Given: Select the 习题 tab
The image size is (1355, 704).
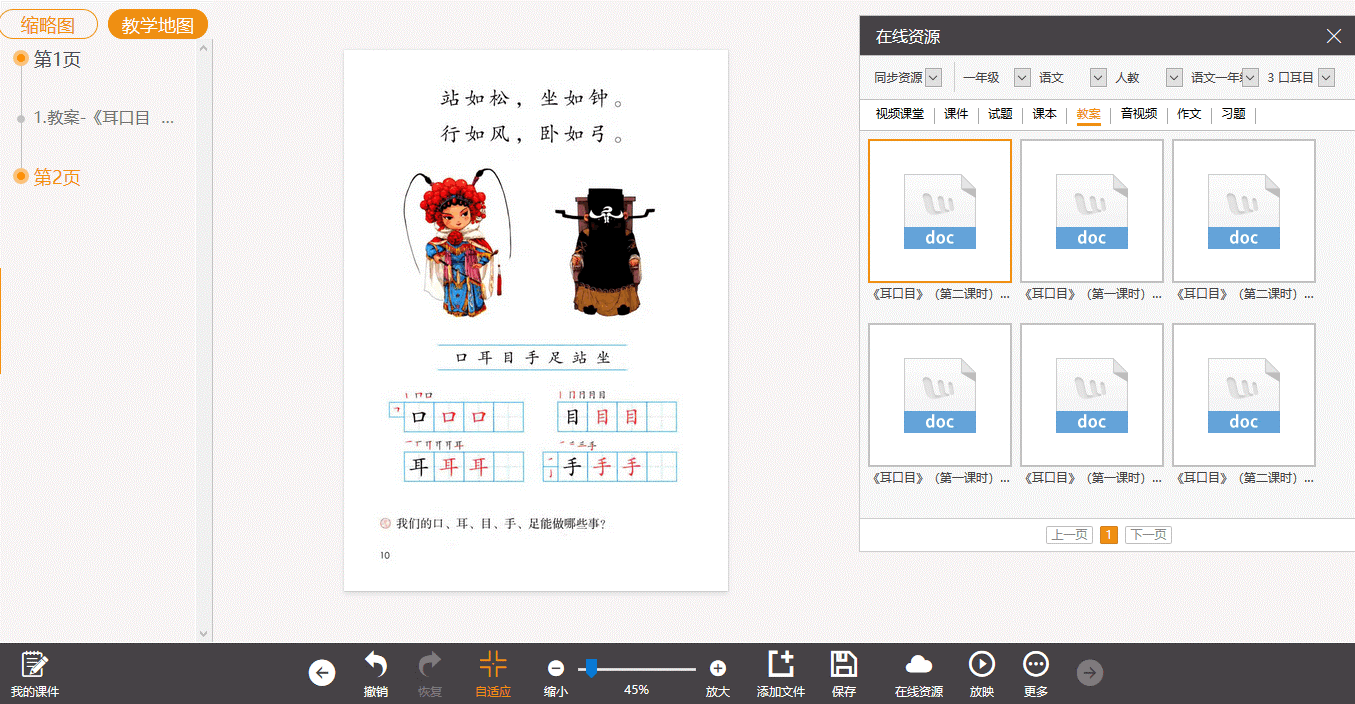Looking at the screenshot, I should [x=1233, y=114].
